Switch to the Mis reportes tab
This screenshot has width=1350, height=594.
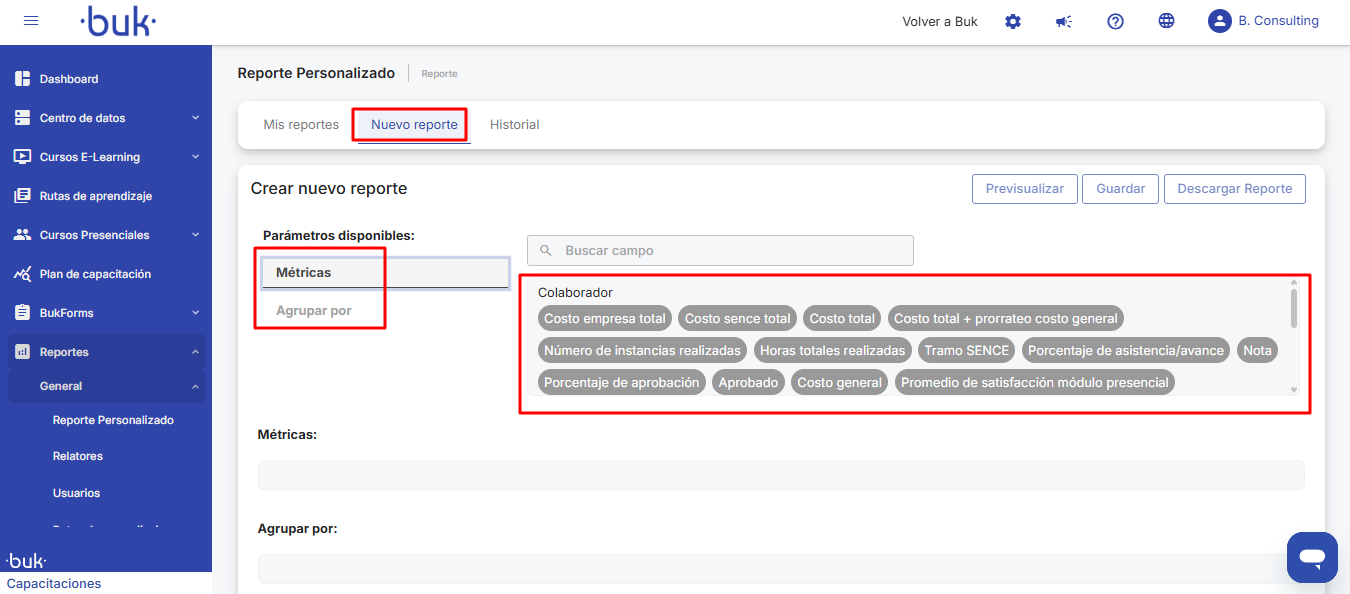tap(301, 125)
